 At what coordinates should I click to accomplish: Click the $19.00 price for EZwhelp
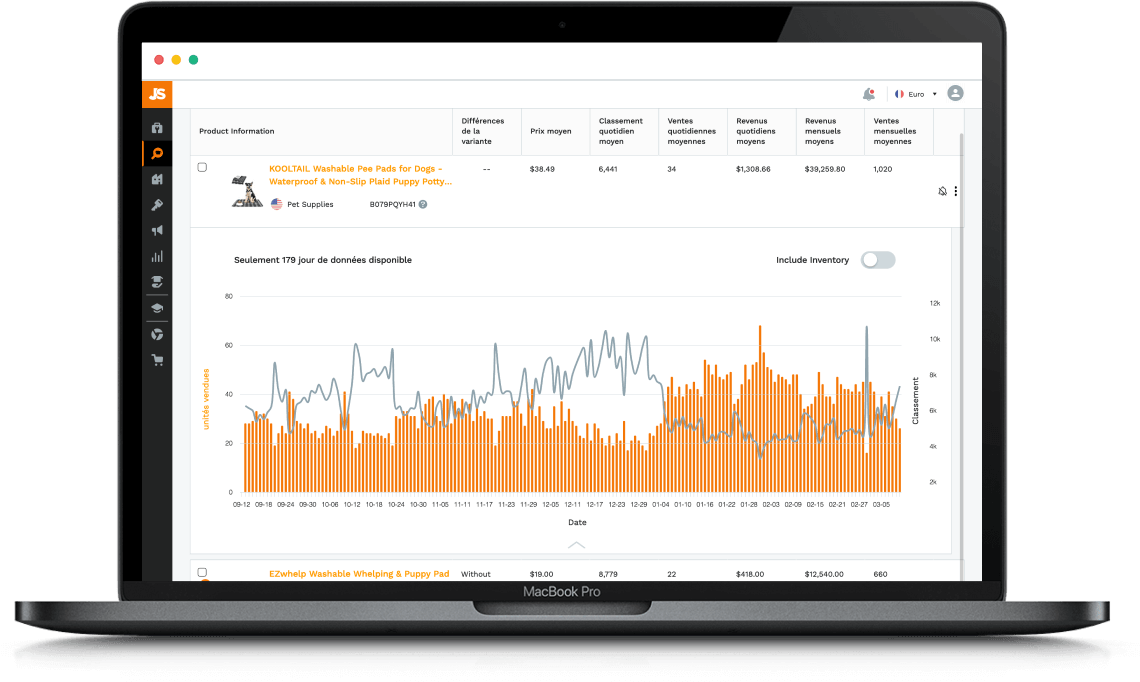coord(542,574)
